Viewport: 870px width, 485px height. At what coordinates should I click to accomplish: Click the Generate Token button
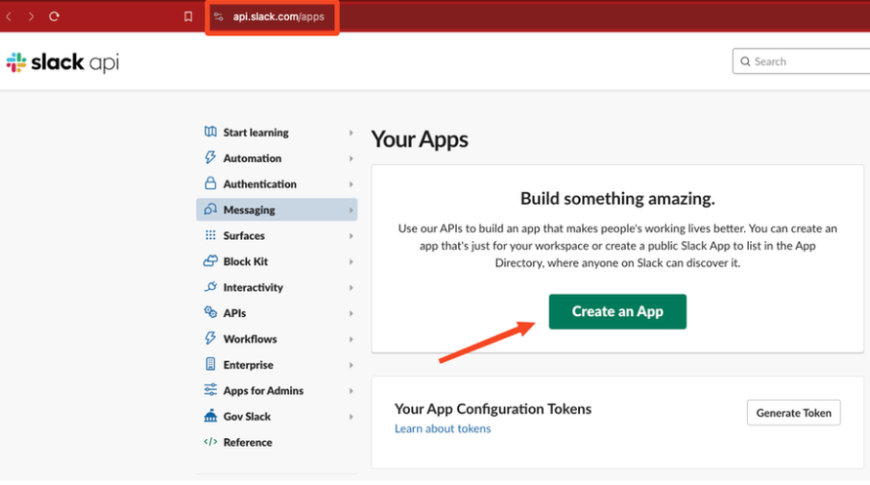794,412
